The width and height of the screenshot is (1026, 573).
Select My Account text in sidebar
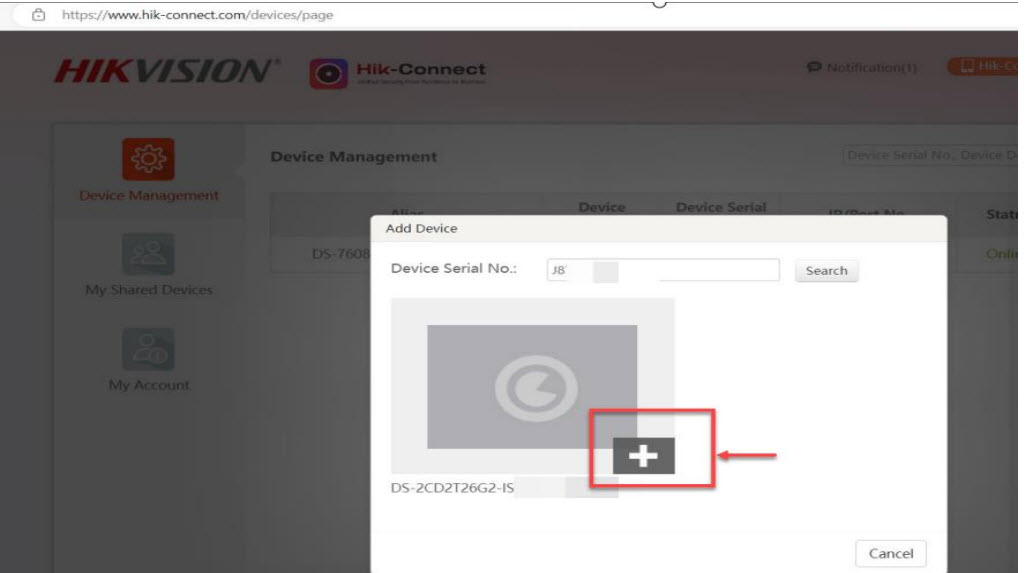coord(148,385)
